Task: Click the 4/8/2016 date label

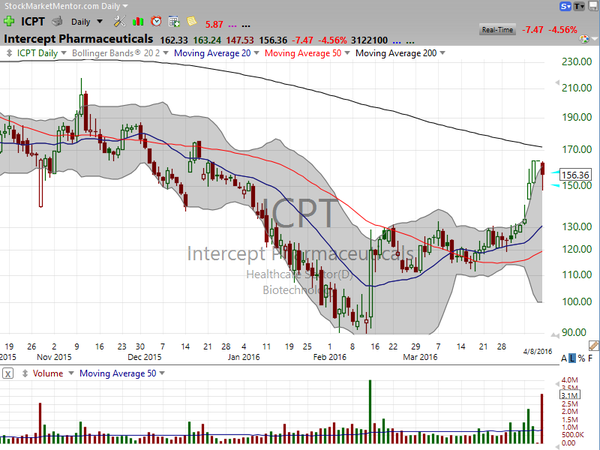Action: click(538, 351)
